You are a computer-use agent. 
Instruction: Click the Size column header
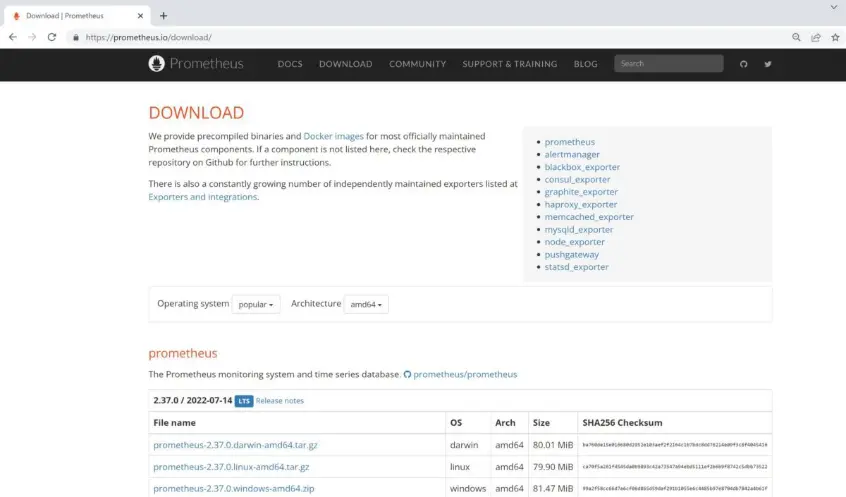click(541, 423)
